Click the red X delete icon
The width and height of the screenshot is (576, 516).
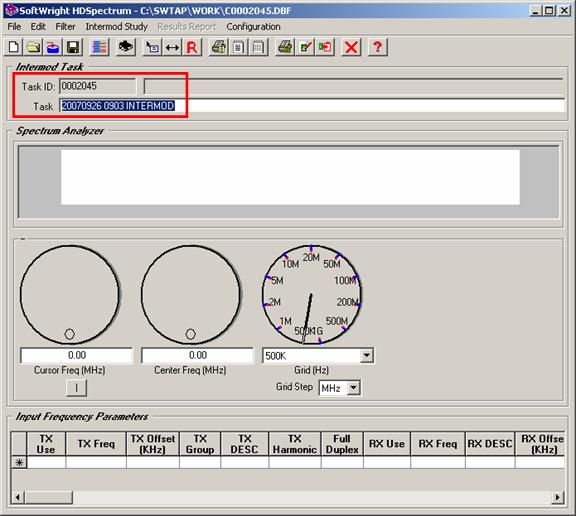(351, 47)
